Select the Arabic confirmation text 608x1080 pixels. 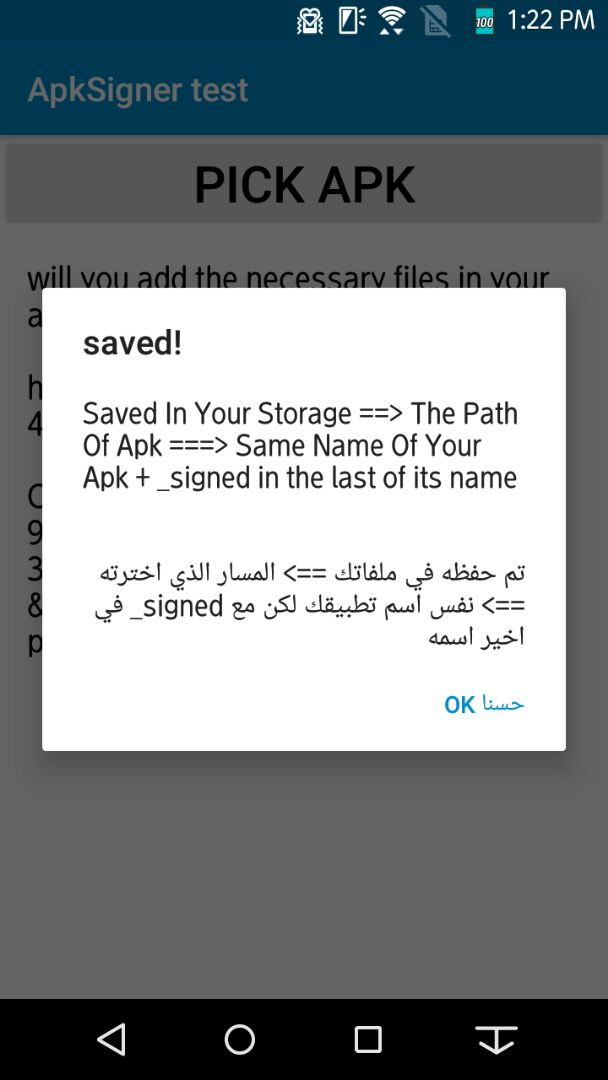click(x=300, y=602)
